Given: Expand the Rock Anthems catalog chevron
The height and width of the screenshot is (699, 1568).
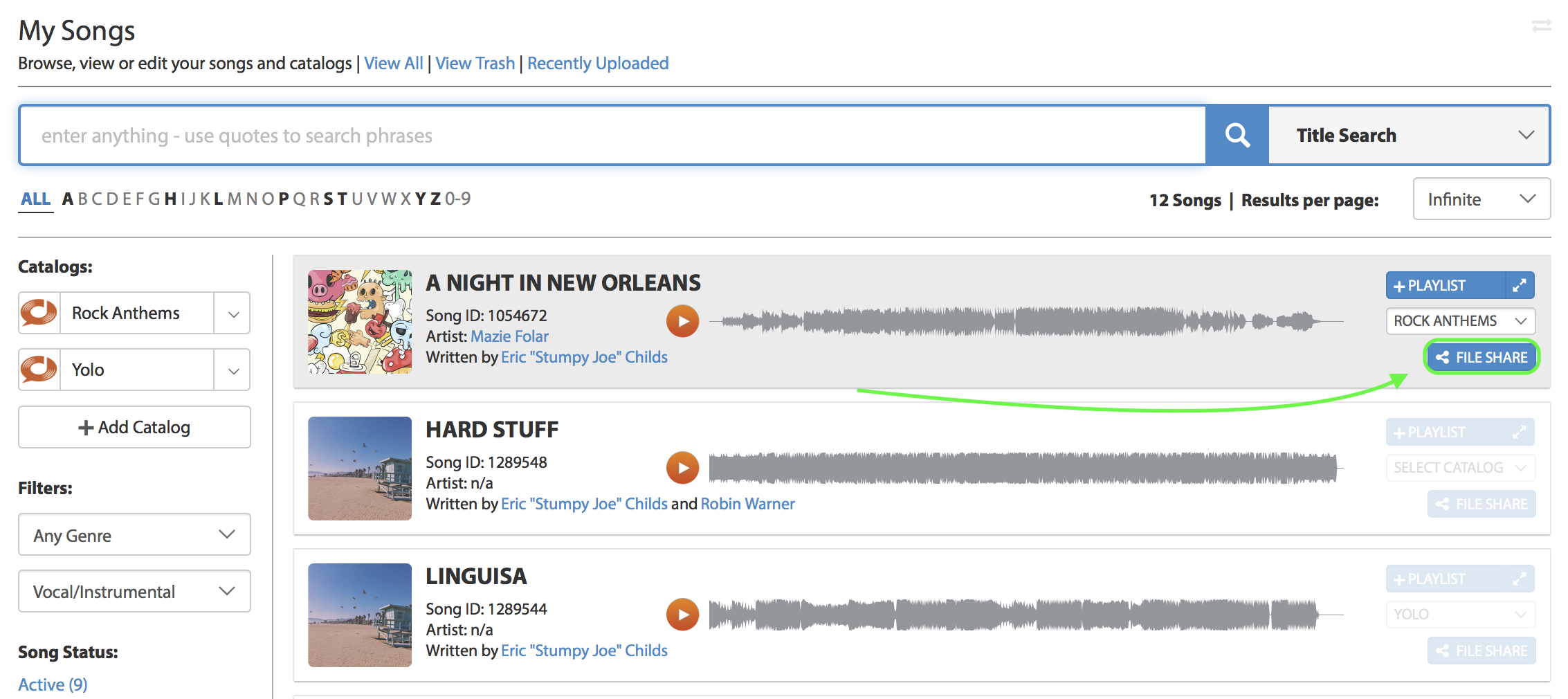Looking at the screenshot, I should point(233,314).
